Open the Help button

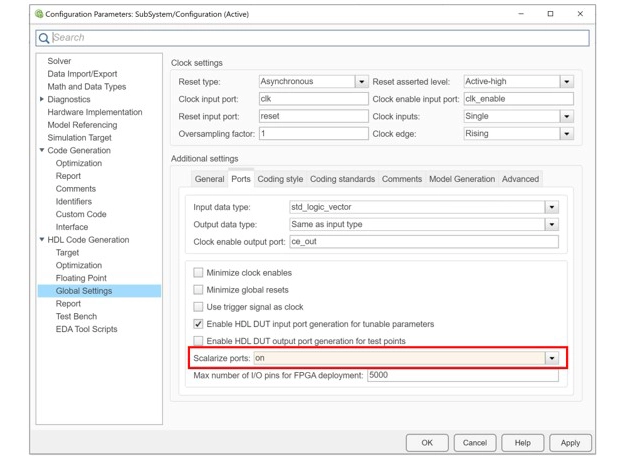coord(522,442)
